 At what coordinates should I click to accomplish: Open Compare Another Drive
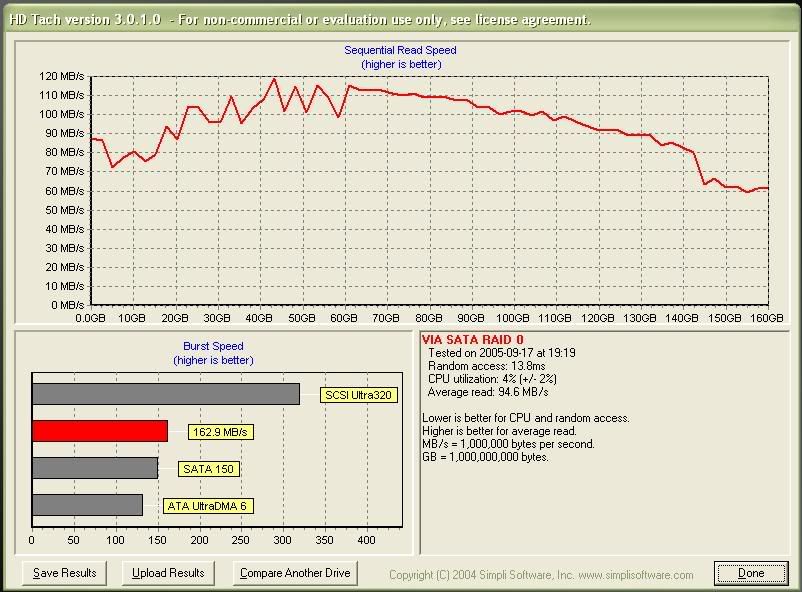pos(295,573)
